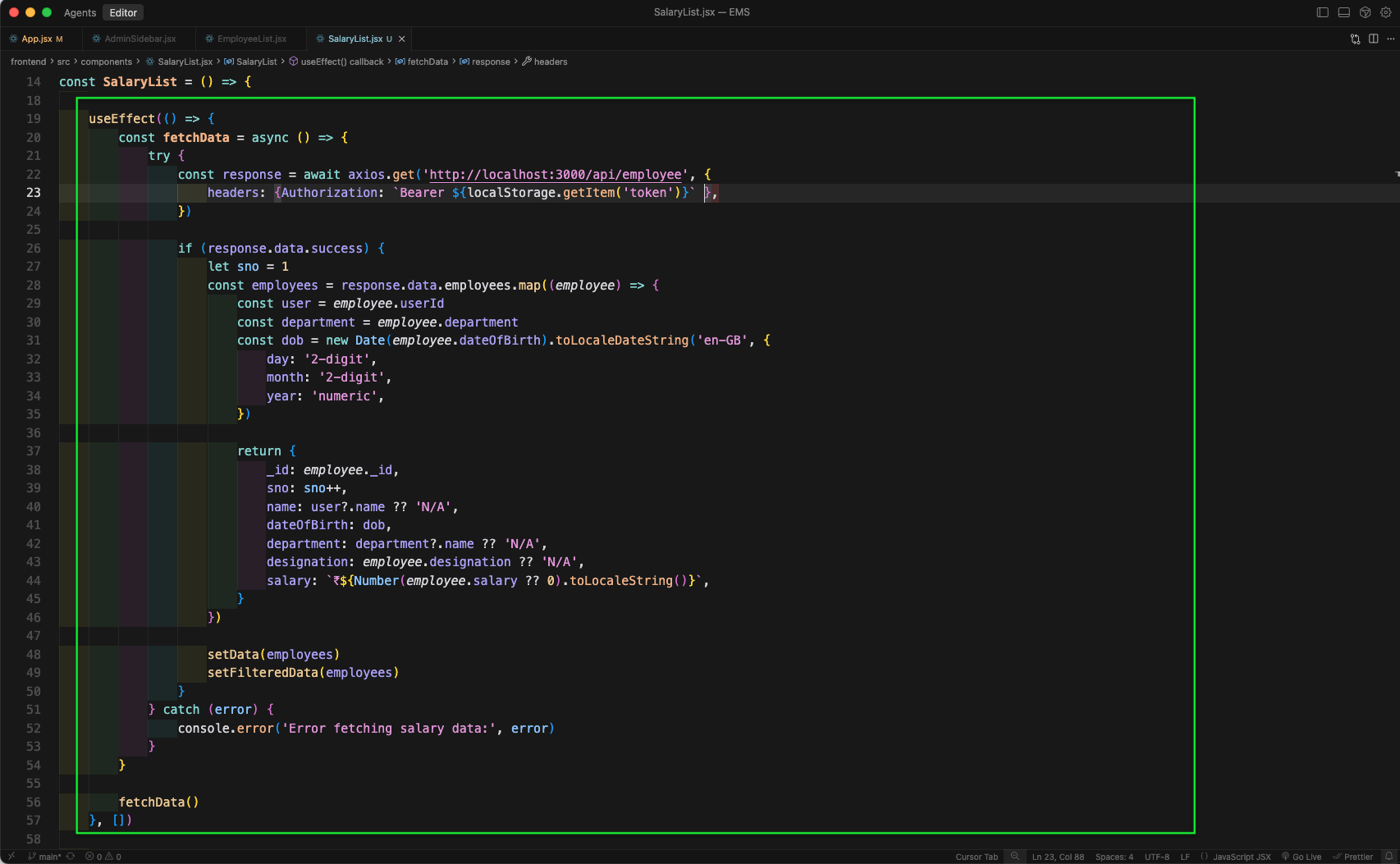Open the remote window indicator in status bar
This screenshot has width=1400, height=864.
click(11, 856)
